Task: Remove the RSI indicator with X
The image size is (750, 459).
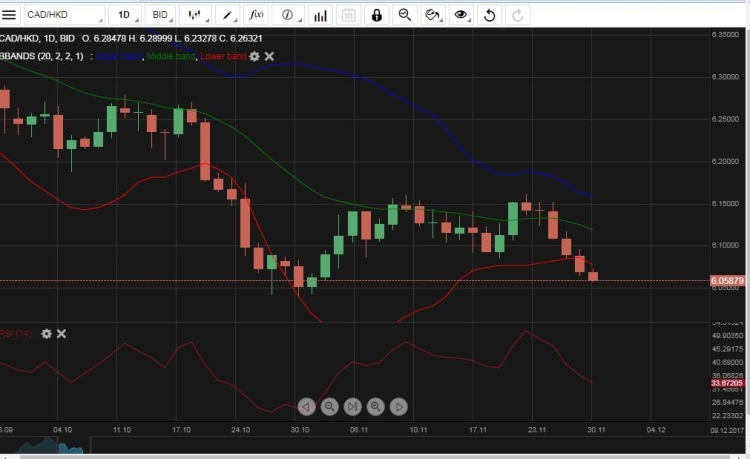Action: point(61,333)
